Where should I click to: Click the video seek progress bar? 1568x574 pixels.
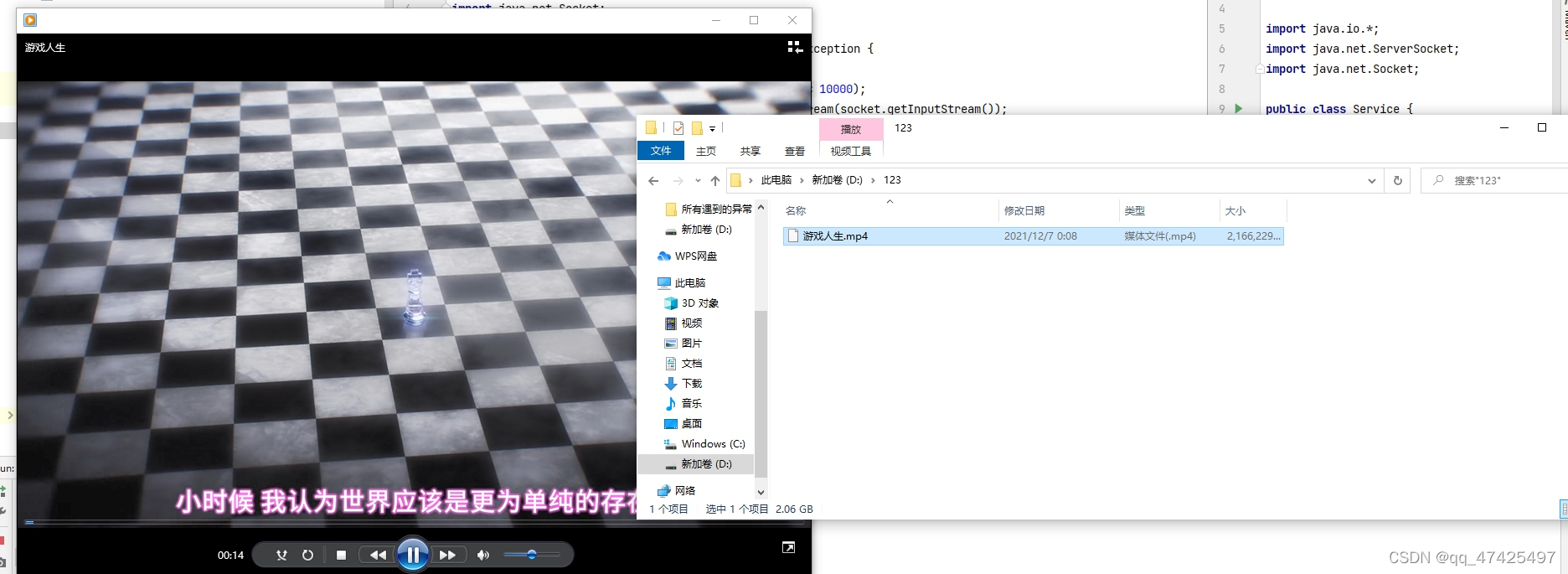[x=415, y=522]
